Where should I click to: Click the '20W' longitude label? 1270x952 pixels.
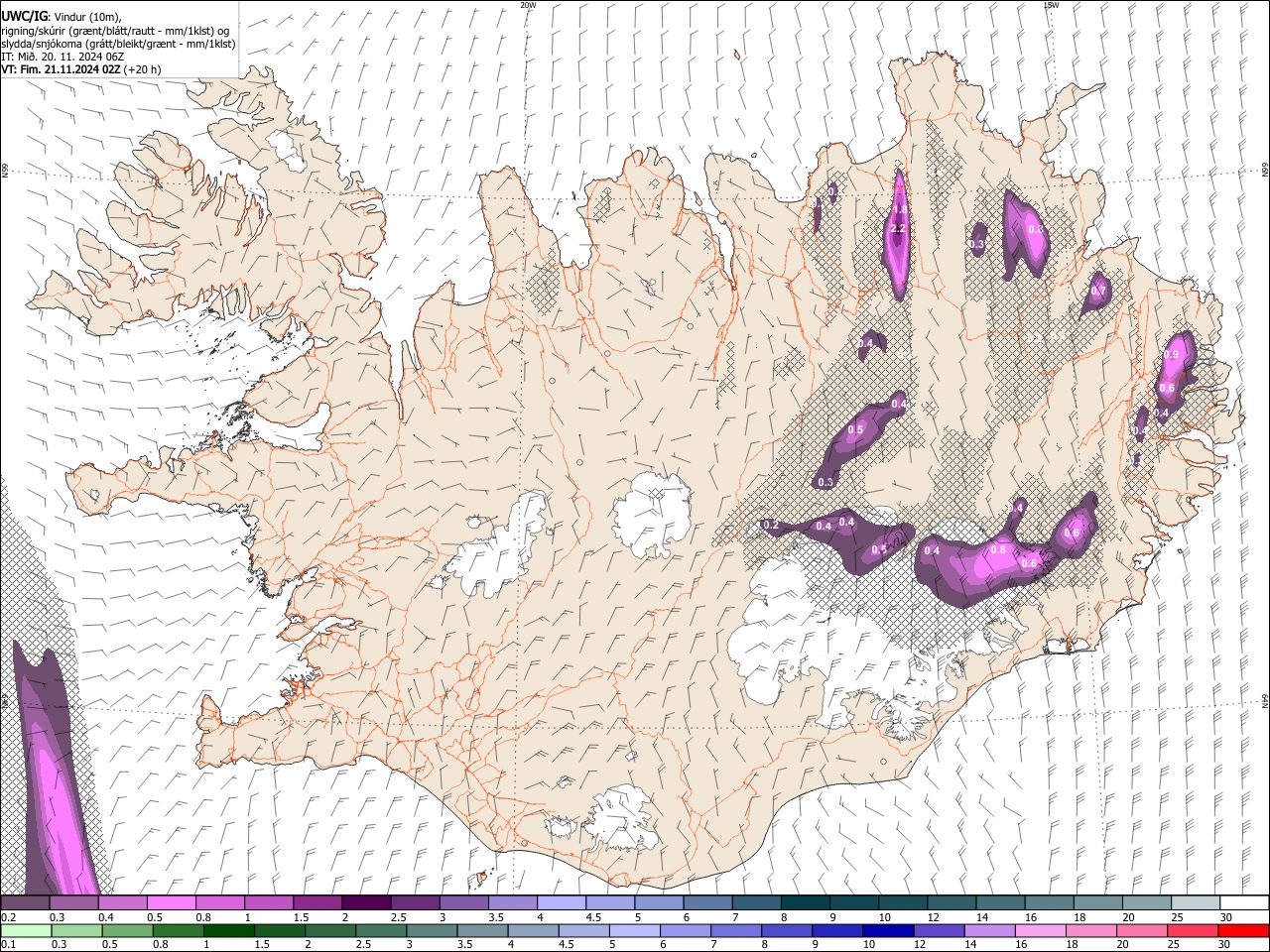tap(529, 5)
